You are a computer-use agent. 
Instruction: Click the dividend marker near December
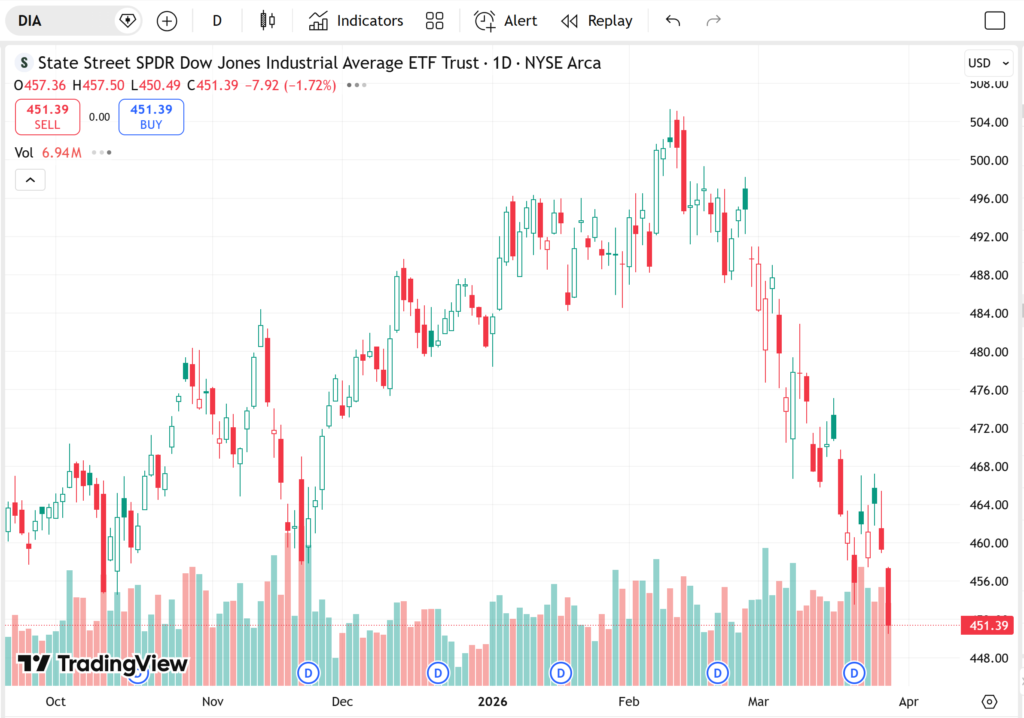click(308, 673)
